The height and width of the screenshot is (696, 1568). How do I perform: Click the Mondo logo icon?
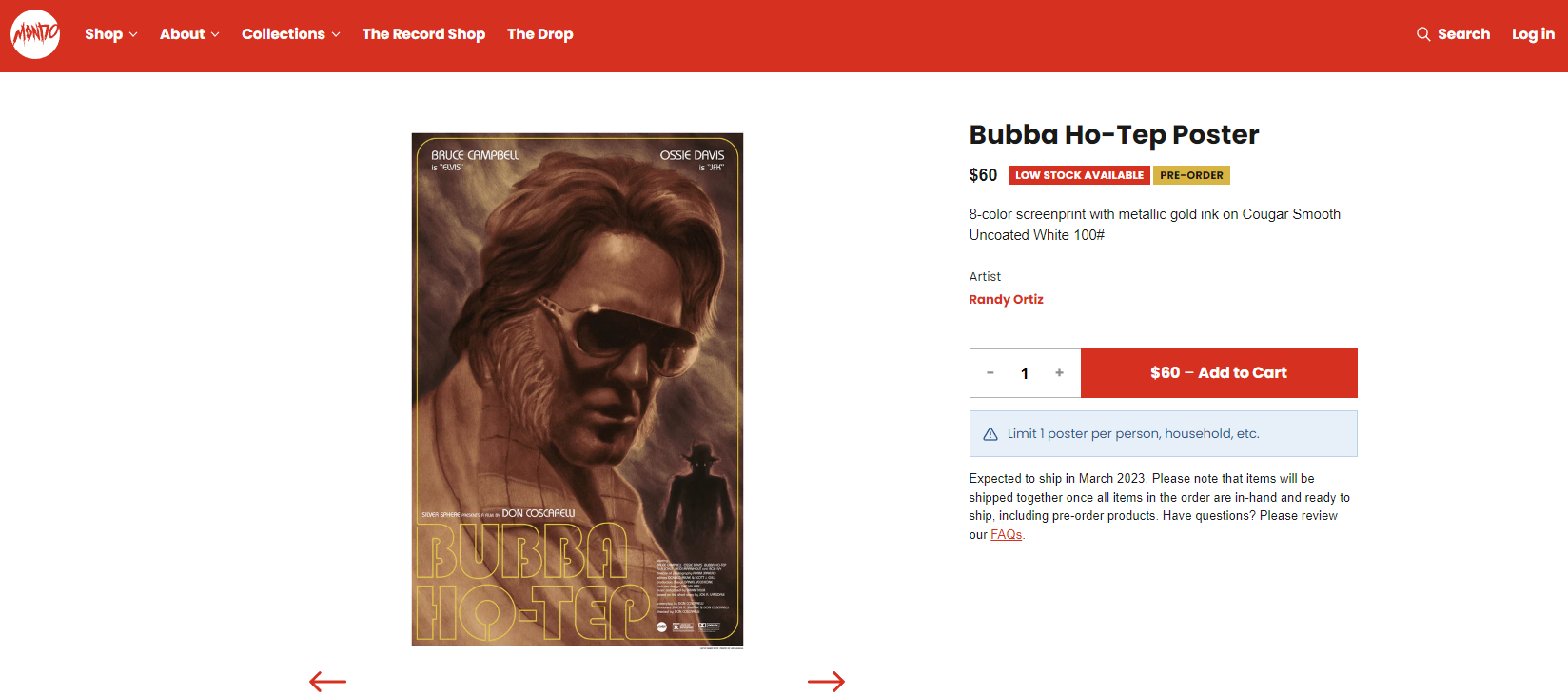(x=35, y=34)
